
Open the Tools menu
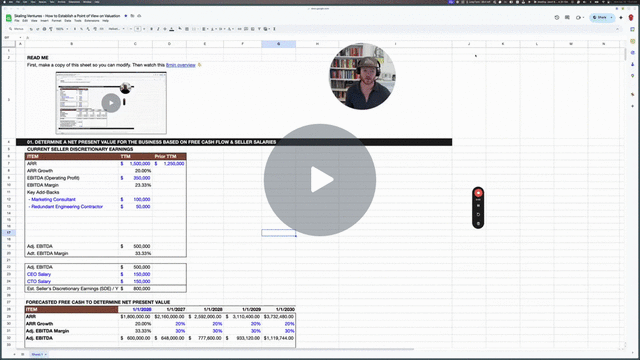click(78, 20)
